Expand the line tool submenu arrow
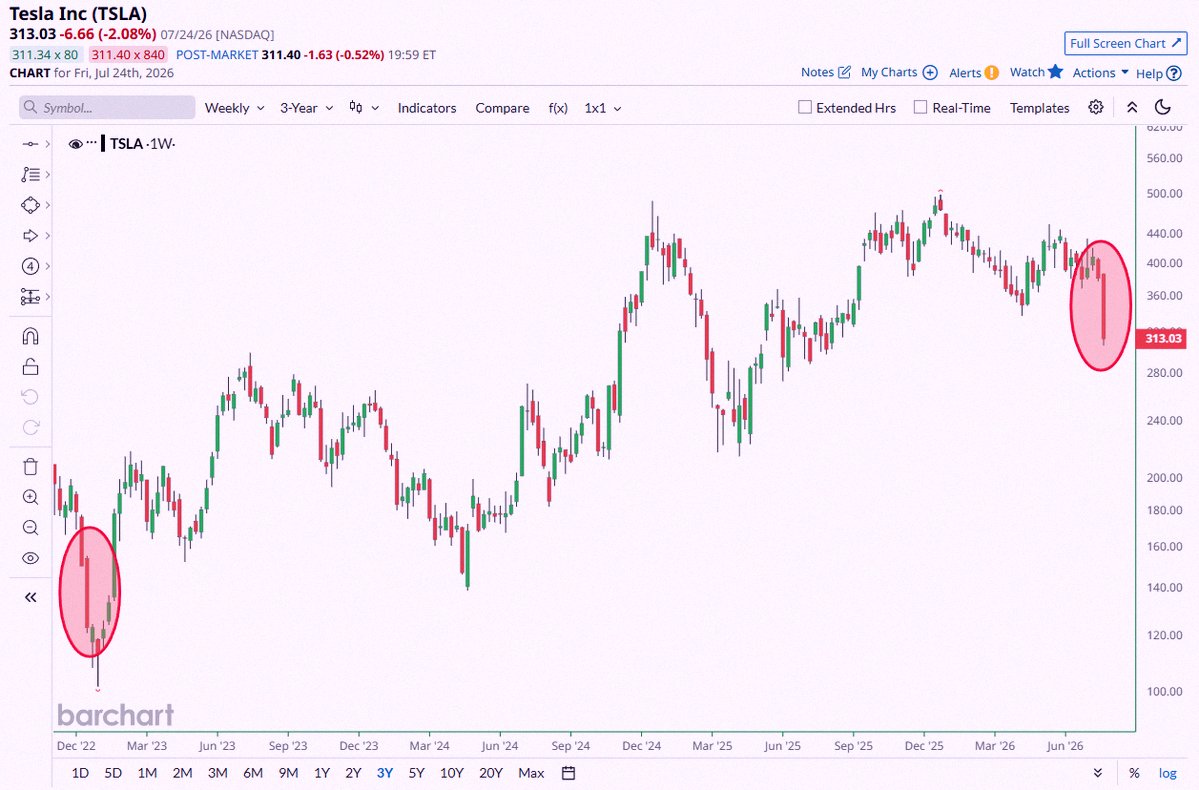The width and height of the screenshot is (1199, 790). point(47,144)
